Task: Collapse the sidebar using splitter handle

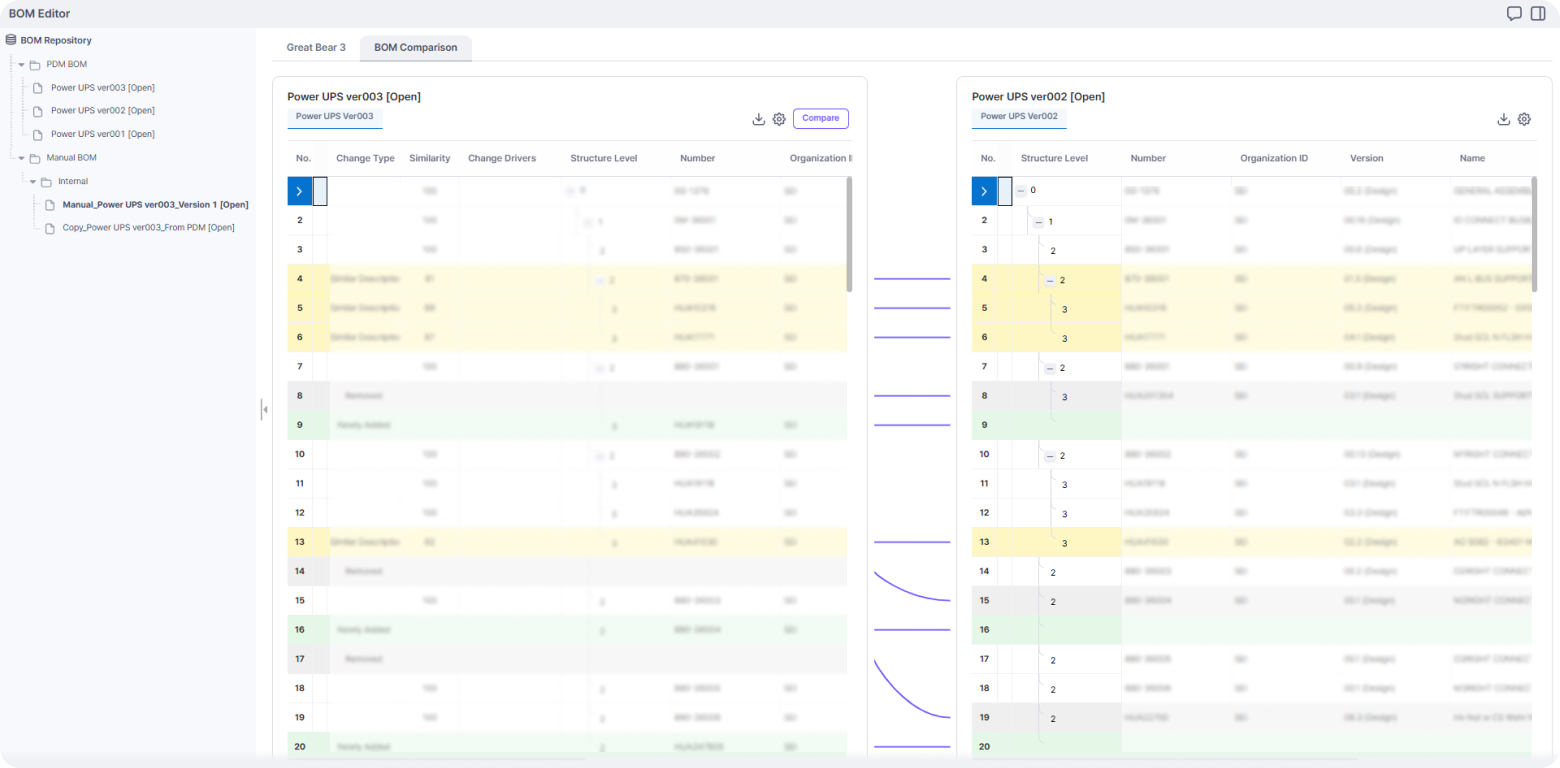Action: click(x=264, y=409)
